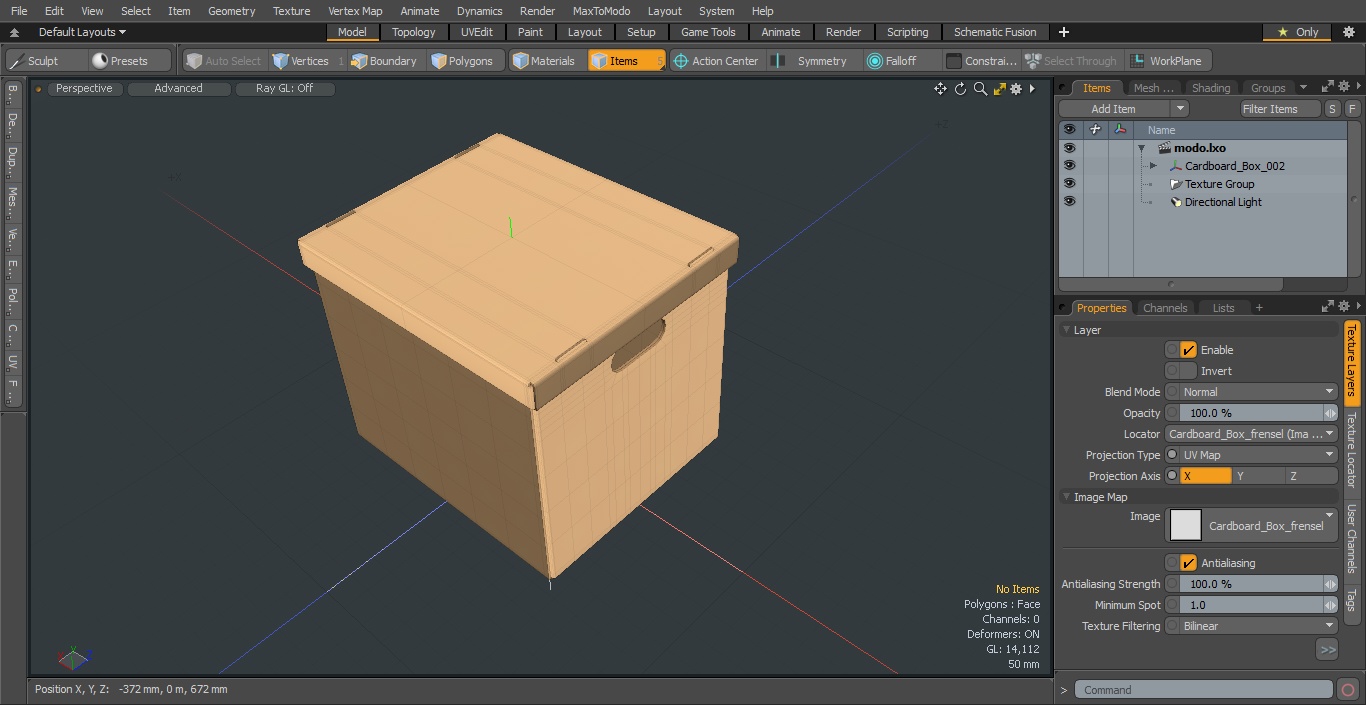Select the Boundary selection tool

tap(384, 61)
